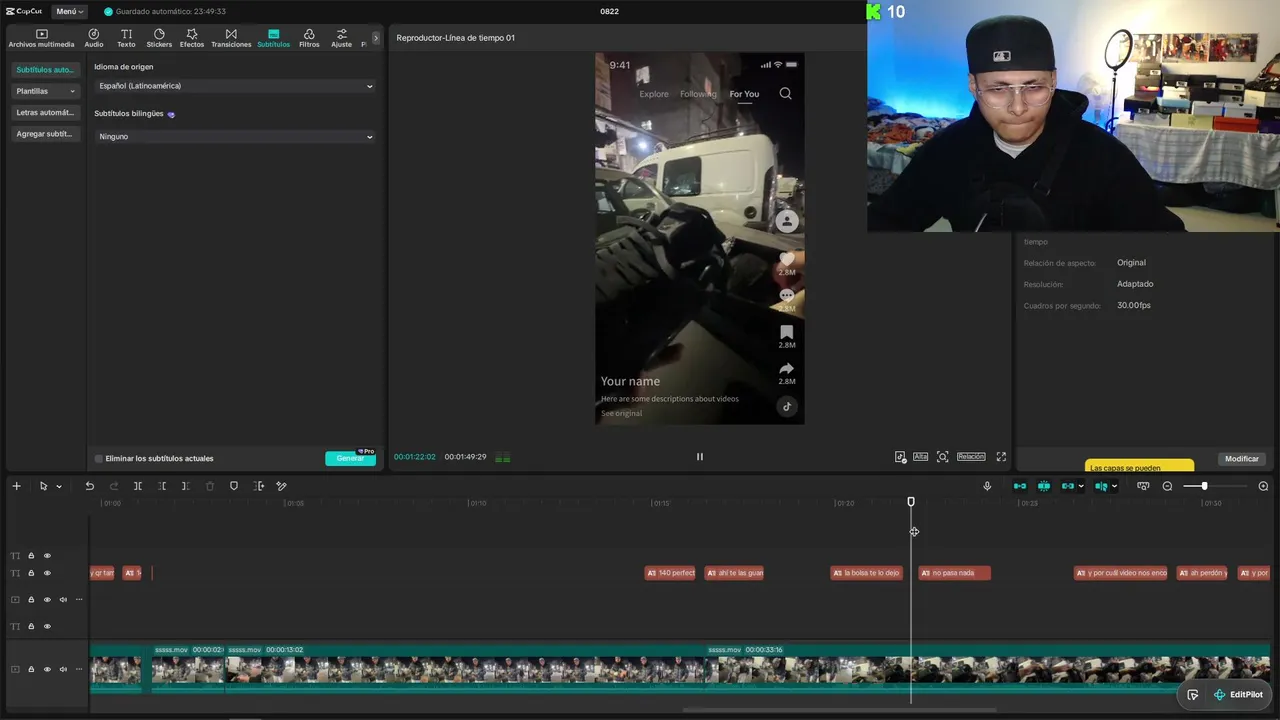
Task: Select the 'la bolsa te lo dejo' subtitle clip
Action: pyautogui.click(x=867, y=573)
